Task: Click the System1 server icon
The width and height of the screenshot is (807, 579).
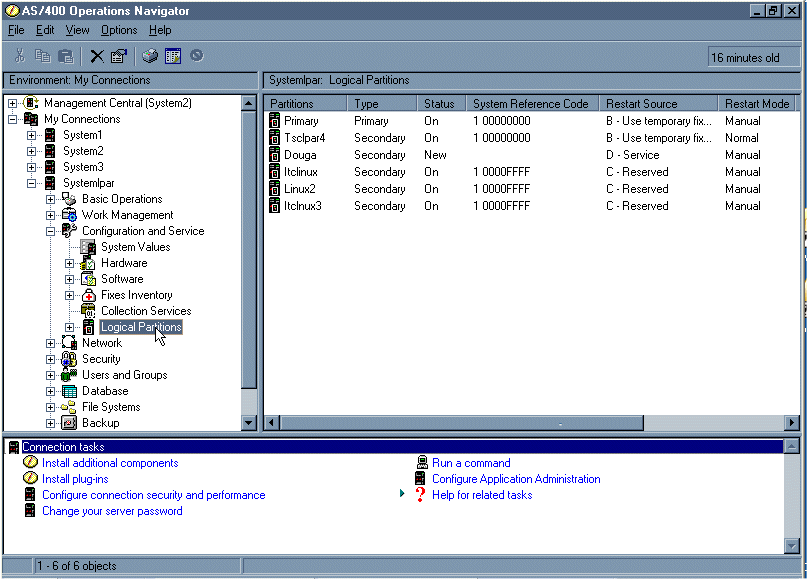Action: pos(50,135)
